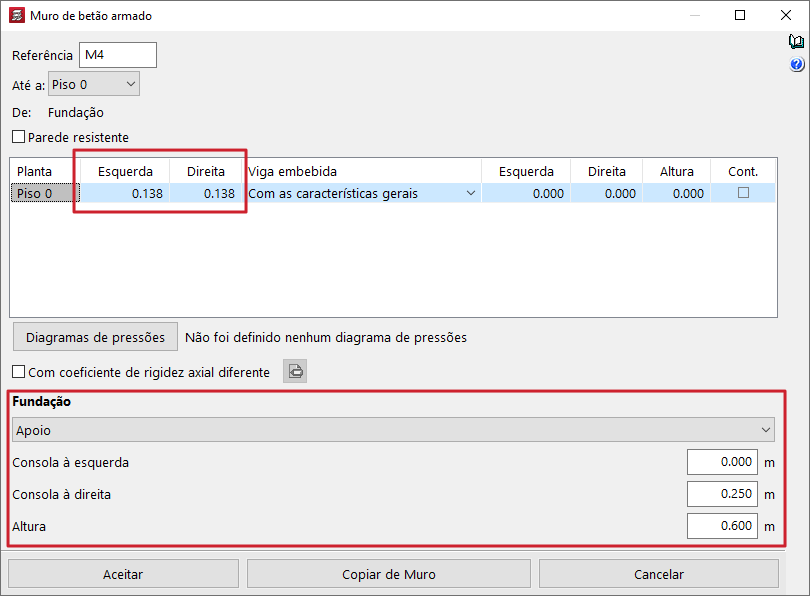This screenshot has height=596, width=810.
Task: Click icon beside axial rigidity coefficient checkbox
Action: 295,372
